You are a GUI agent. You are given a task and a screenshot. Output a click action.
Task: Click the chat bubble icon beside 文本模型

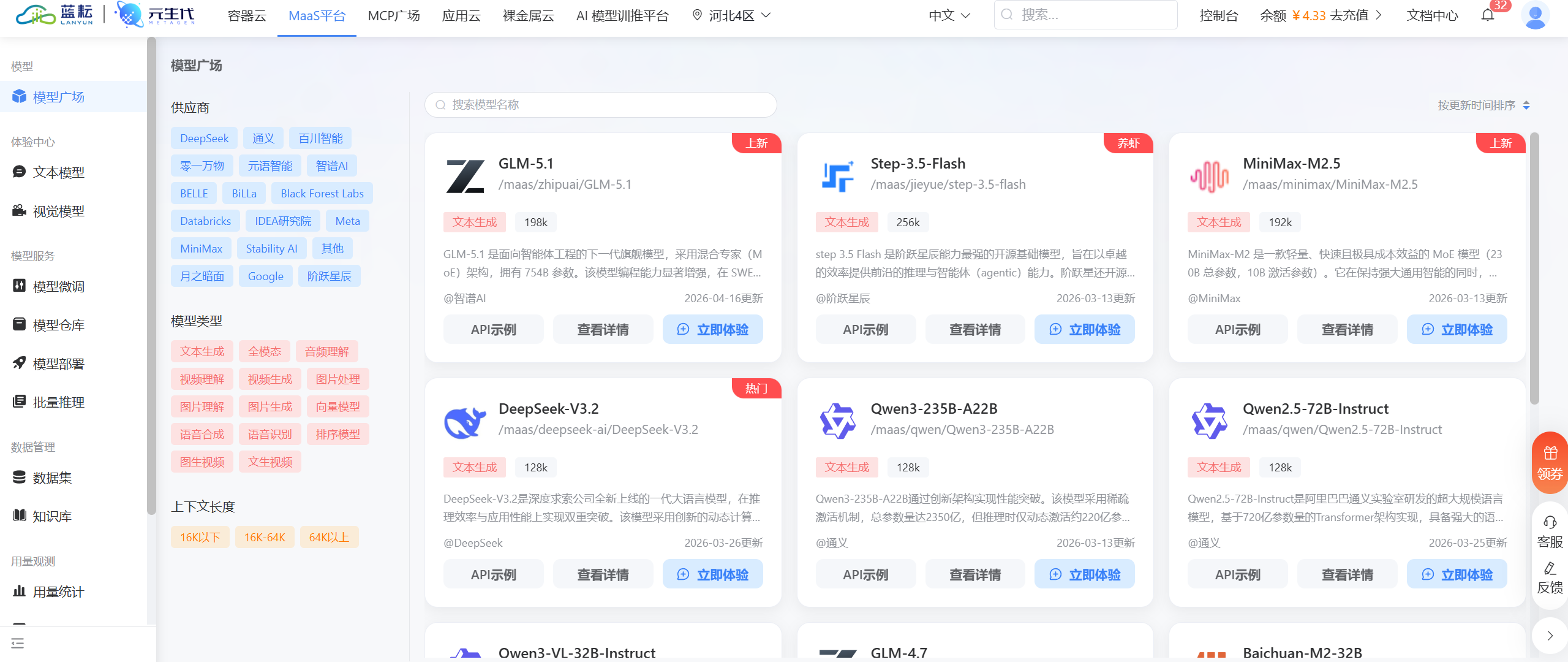coord(20,172)
